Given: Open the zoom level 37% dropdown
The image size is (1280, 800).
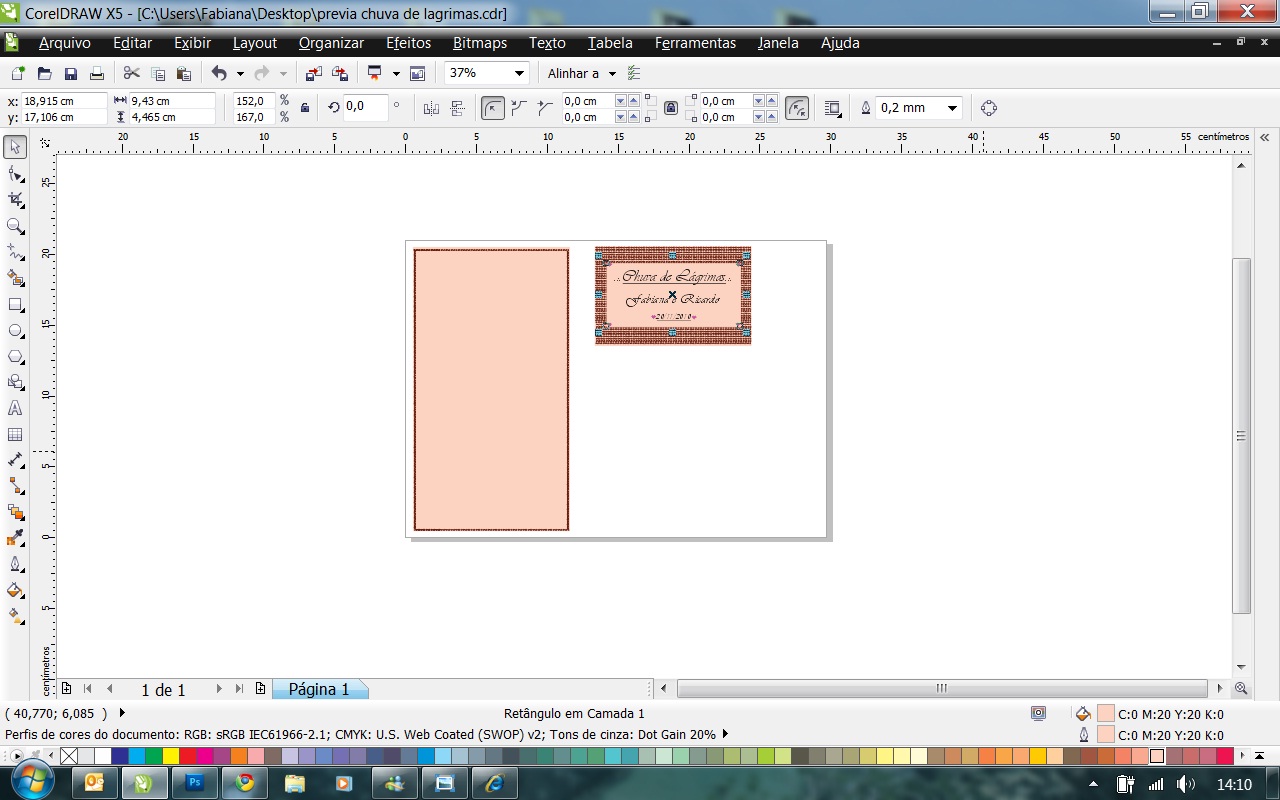Looking at the screenshot, I should click(x=519, y=73).
